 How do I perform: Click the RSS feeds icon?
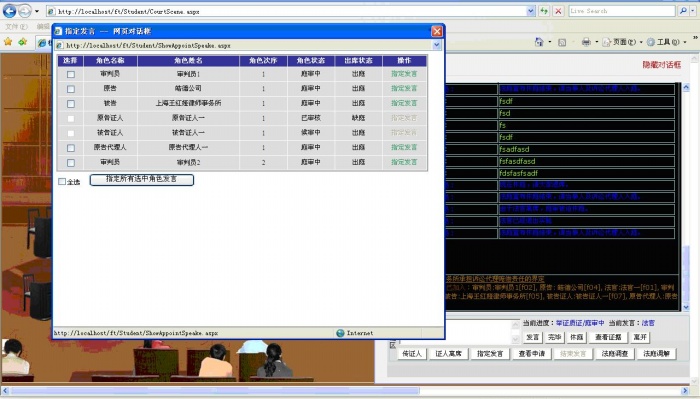pos(562,42)
